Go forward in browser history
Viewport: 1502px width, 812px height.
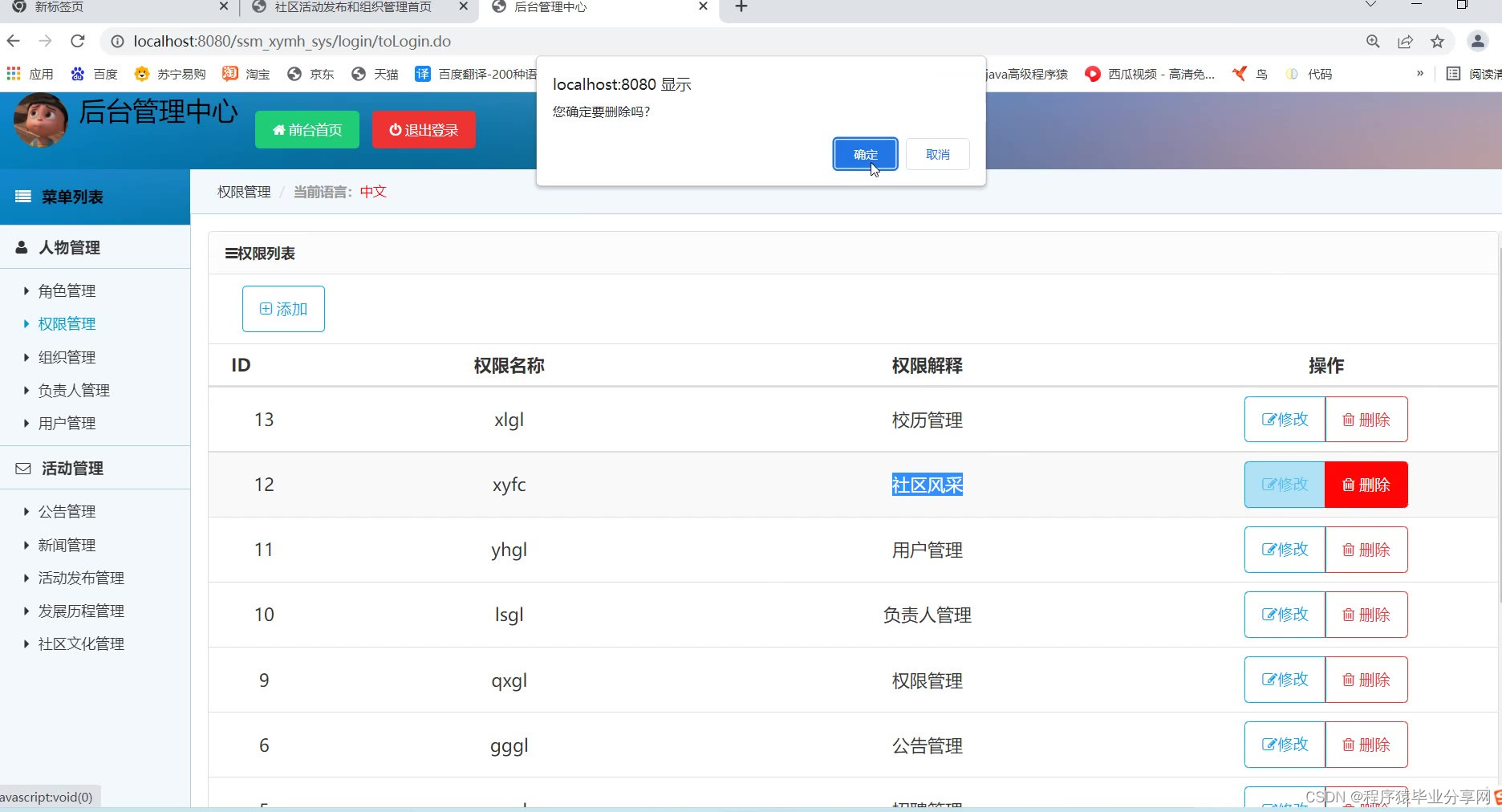click(45, 41)
